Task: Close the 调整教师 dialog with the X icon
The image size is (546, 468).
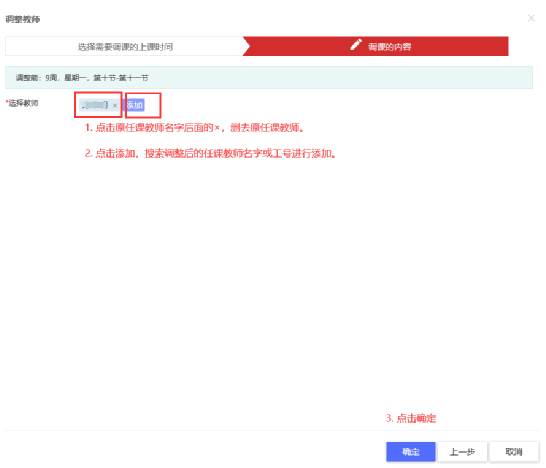Action: tap(531, 18)
